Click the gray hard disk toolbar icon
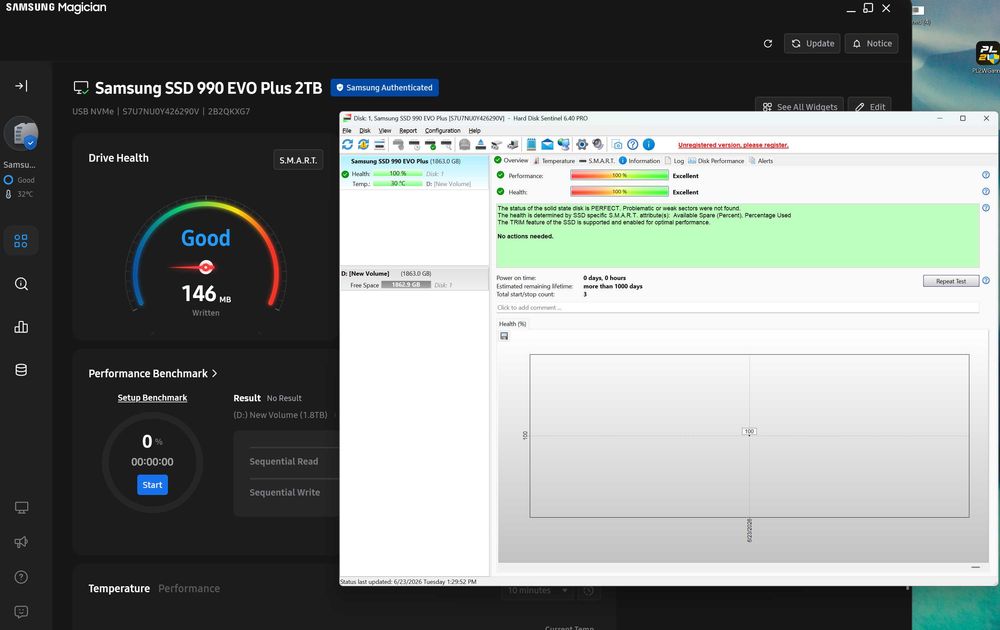Image resolution: width=1000 pixels, height=630 pixels. pyautogui.click(x=464, y=145)
